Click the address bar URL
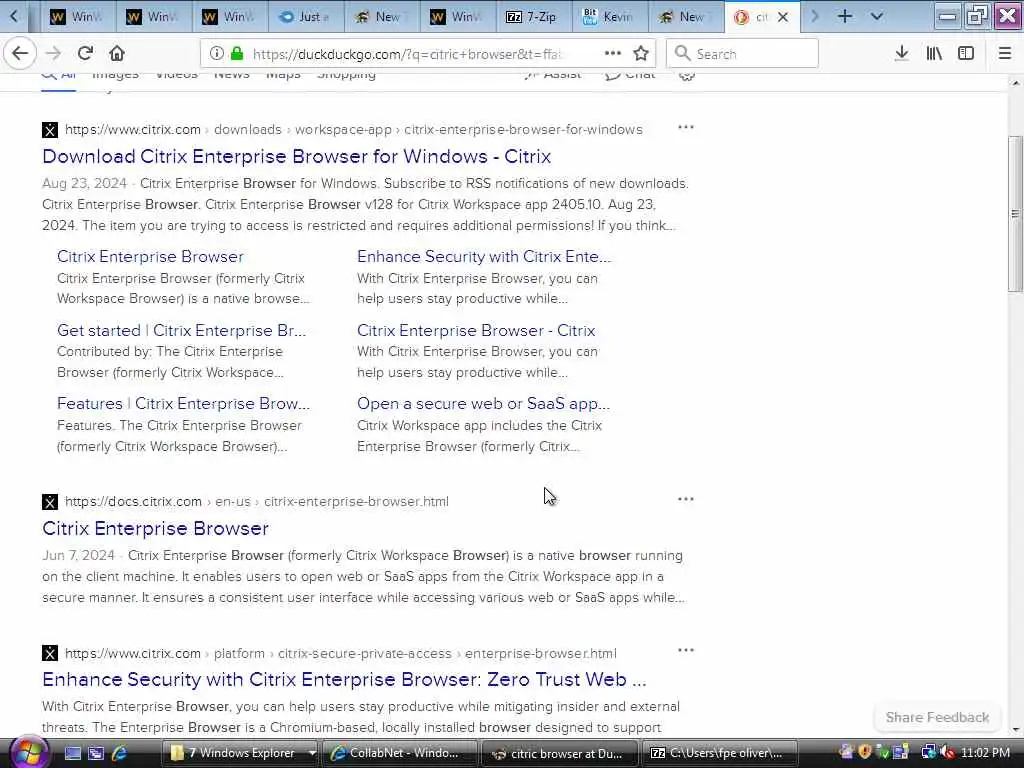1024x768 pixels. tap(408, 54)
